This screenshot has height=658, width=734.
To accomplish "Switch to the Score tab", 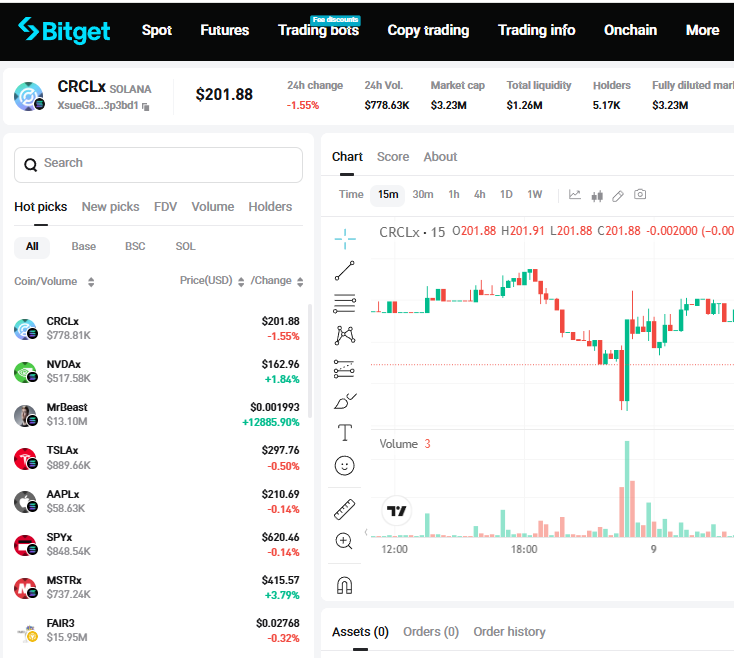I will 393,157.
